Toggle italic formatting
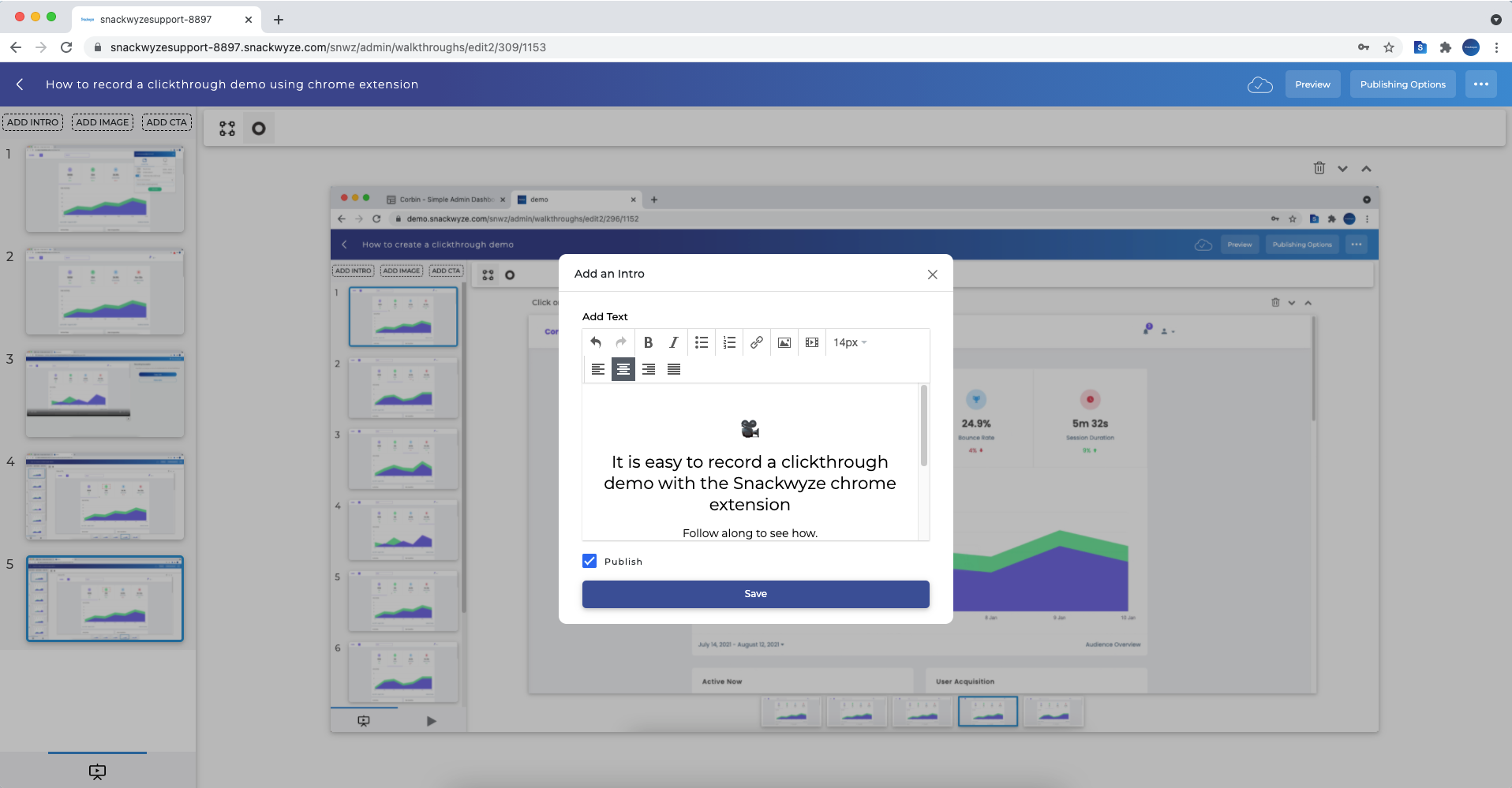1512x788 pixels. click(673, 342)
